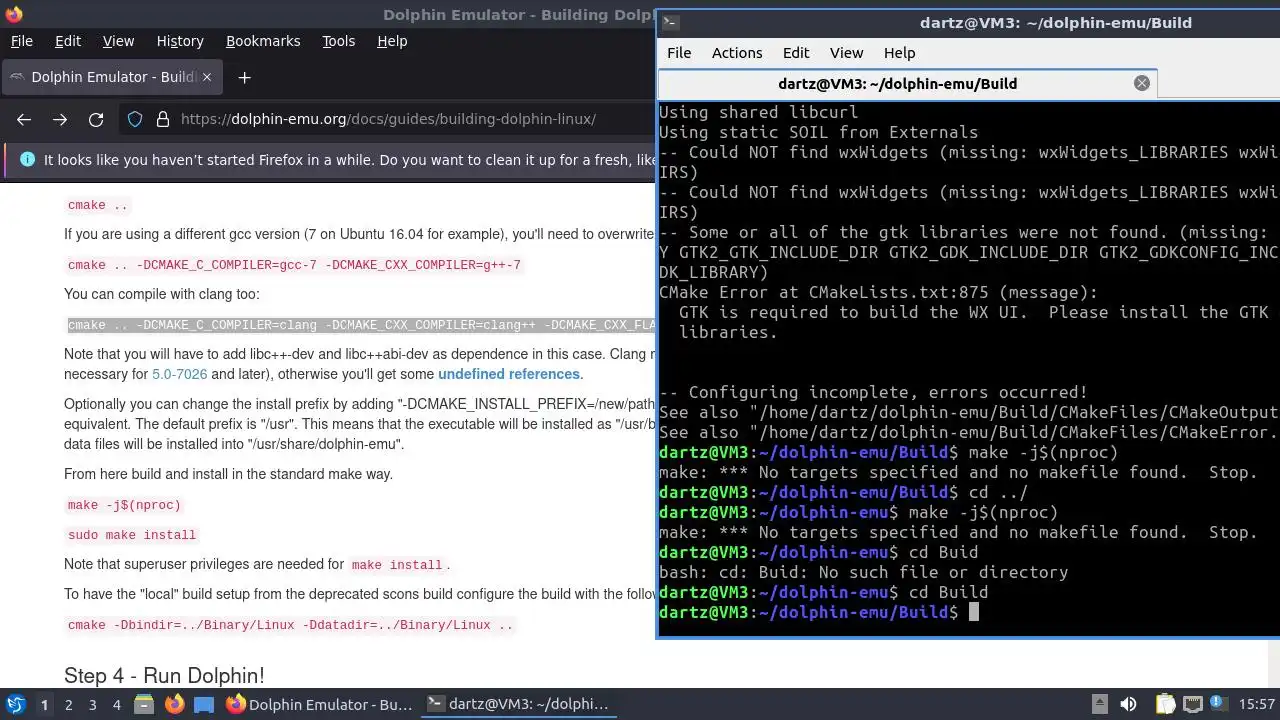Click the show desktop icon in taskbar
The width and height of the screenshot is (1280, 720).
coord(204,705)
